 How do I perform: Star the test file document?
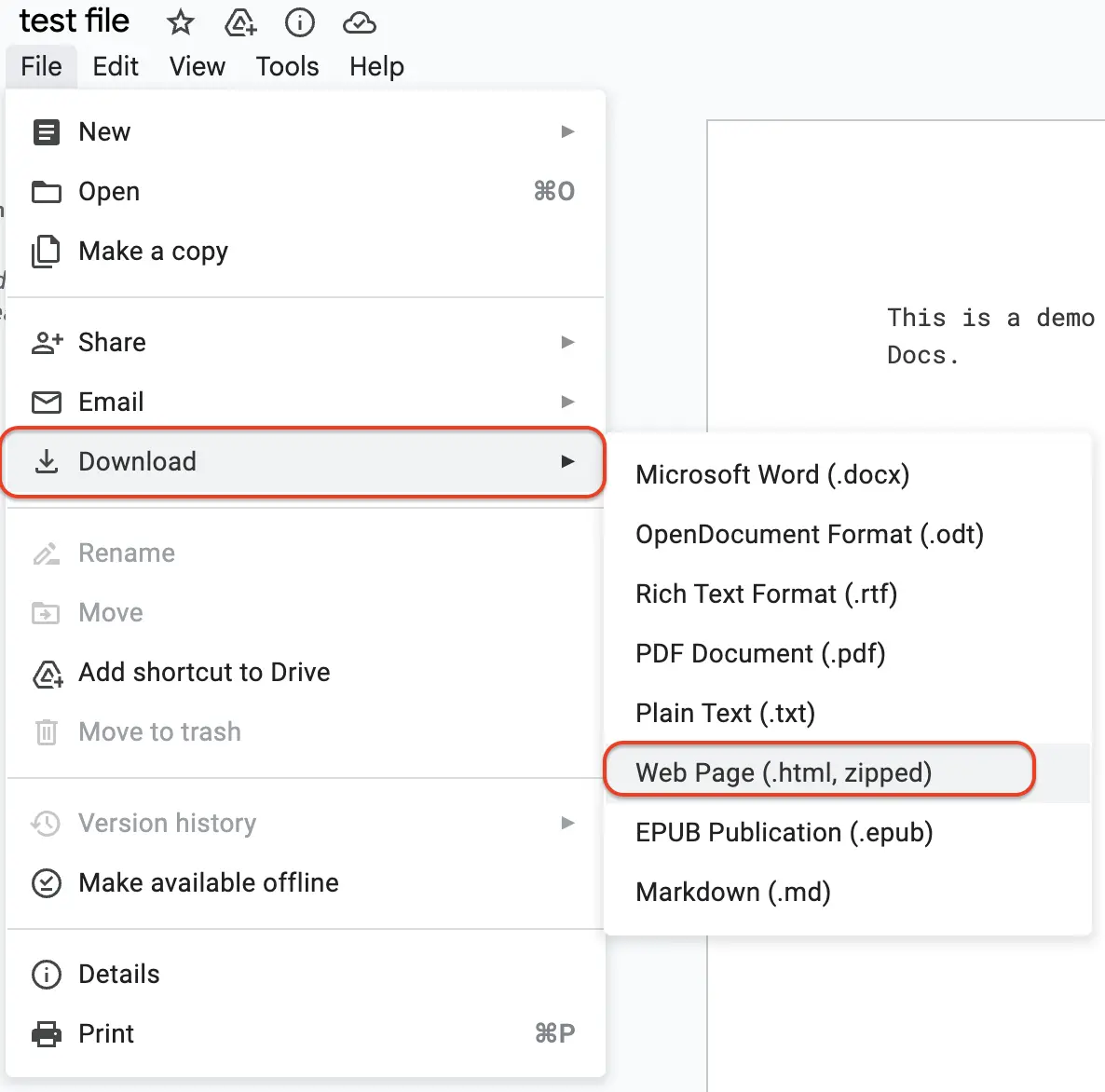181,22
